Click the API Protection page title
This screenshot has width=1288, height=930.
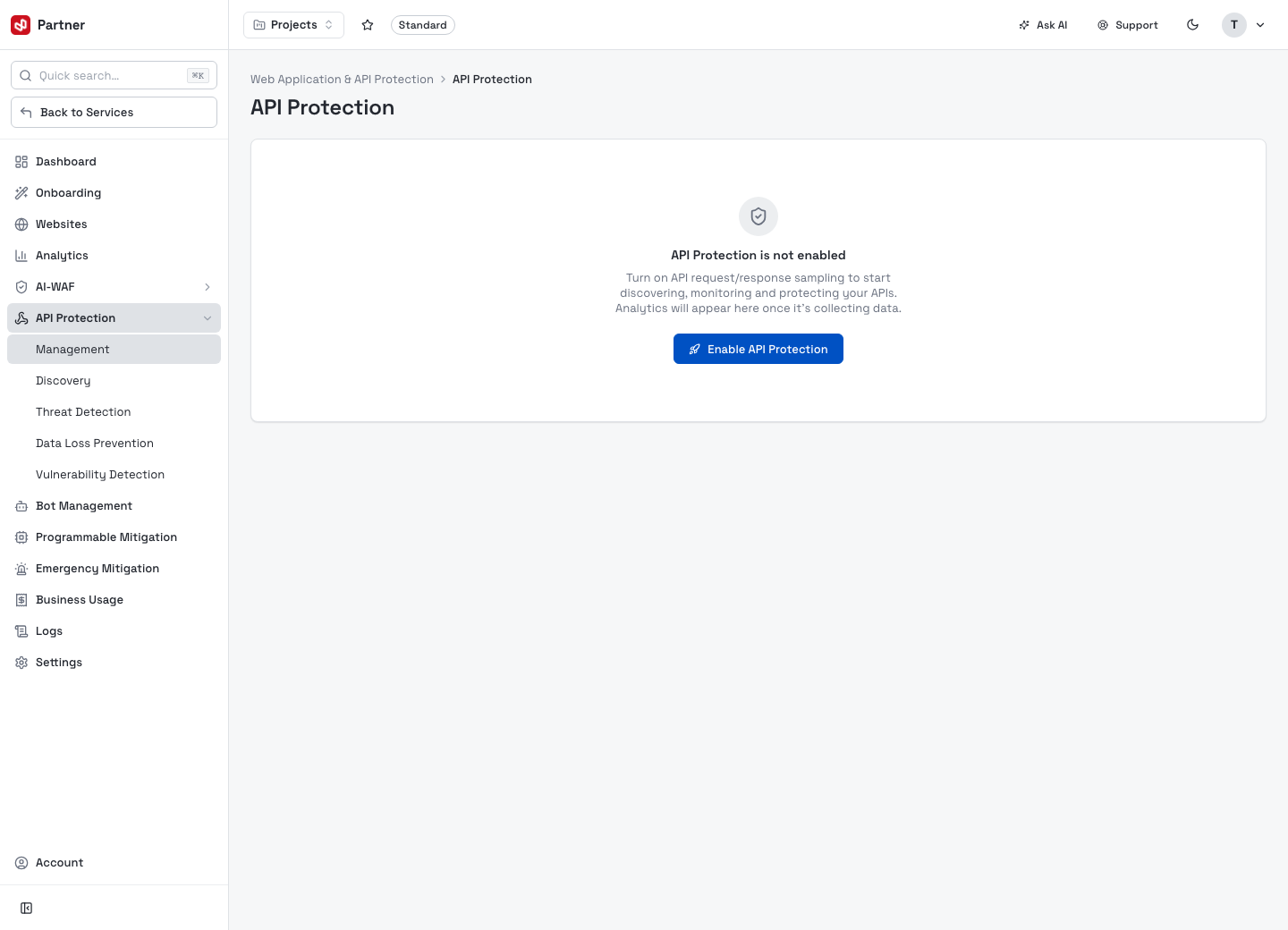tap(322, 107)
